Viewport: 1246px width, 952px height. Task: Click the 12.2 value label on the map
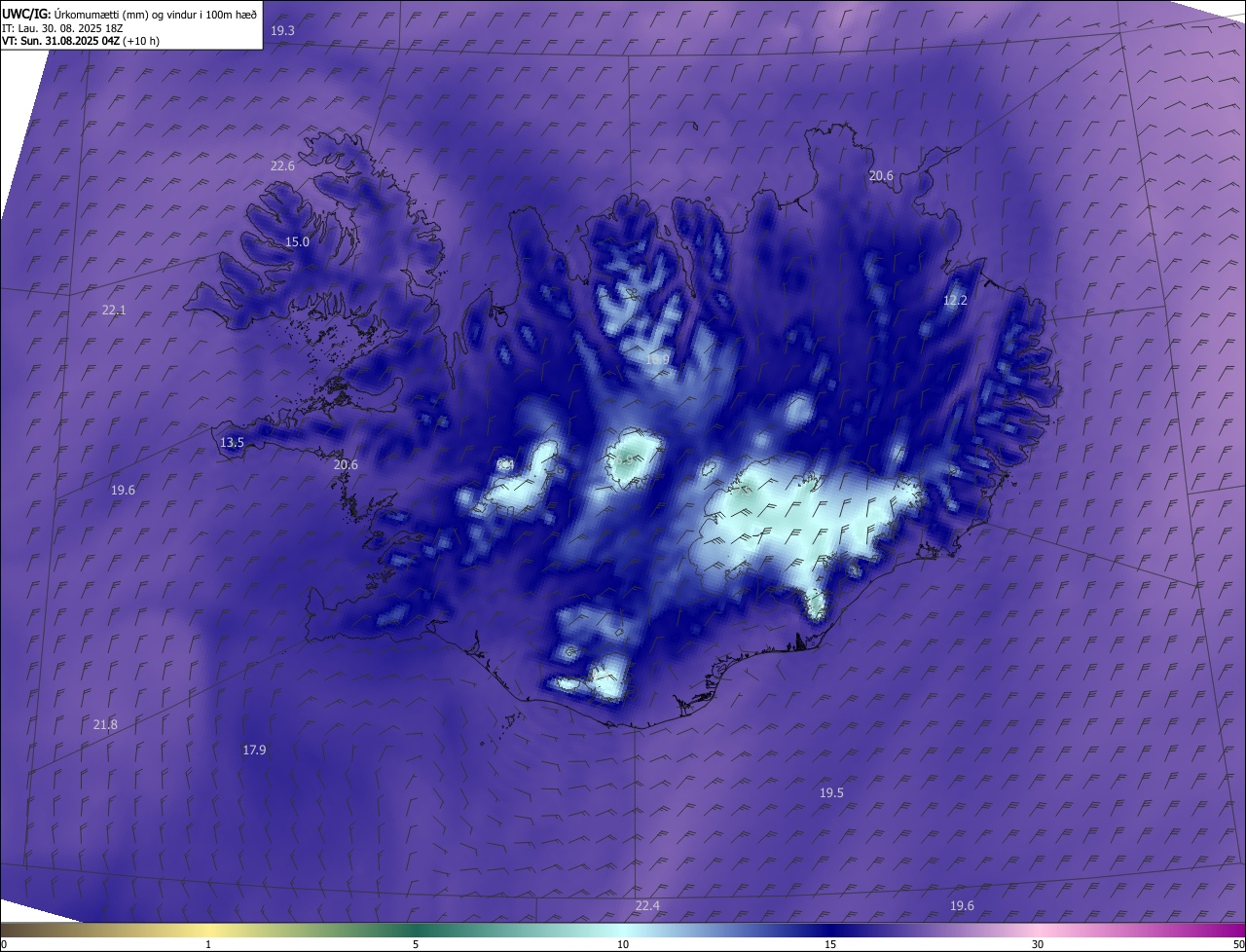956,301
